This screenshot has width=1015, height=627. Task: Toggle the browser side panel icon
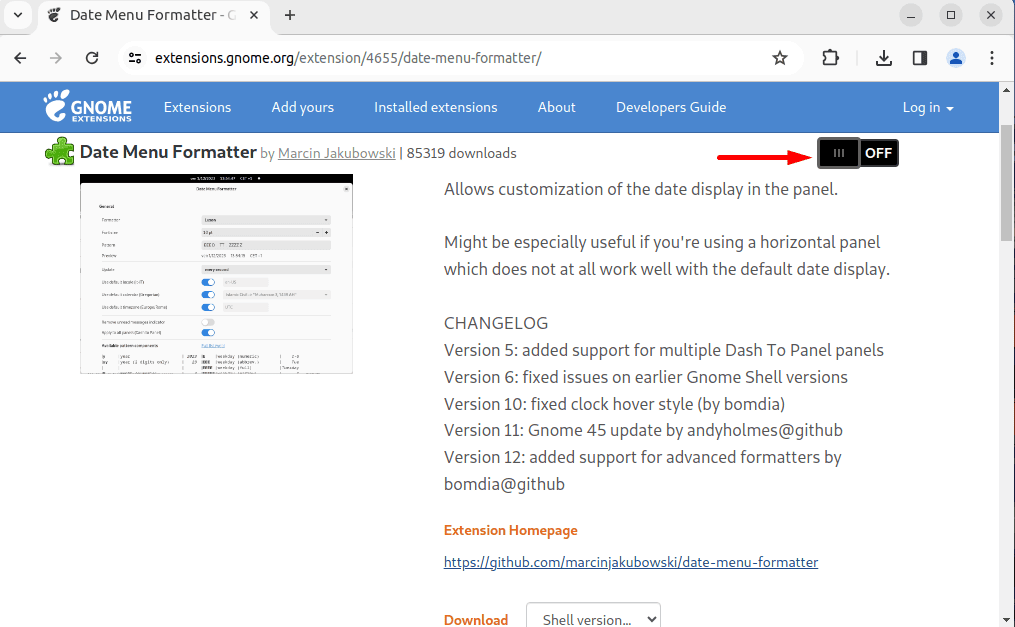click(x=920, y=58)
